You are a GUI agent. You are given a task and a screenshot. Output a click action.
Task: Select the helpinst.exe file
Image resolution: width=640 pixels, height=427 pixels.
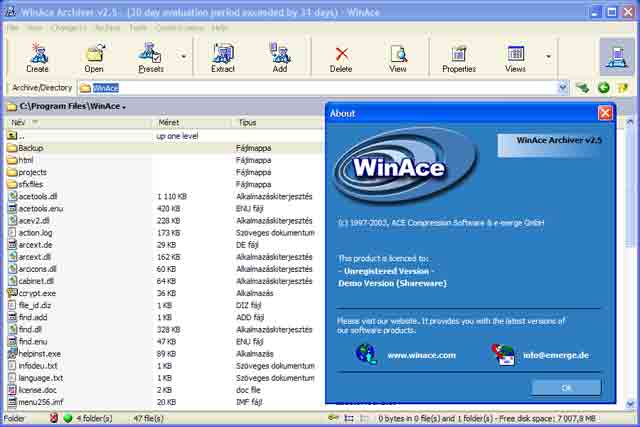pyautogui.click(x=164, y=354)
